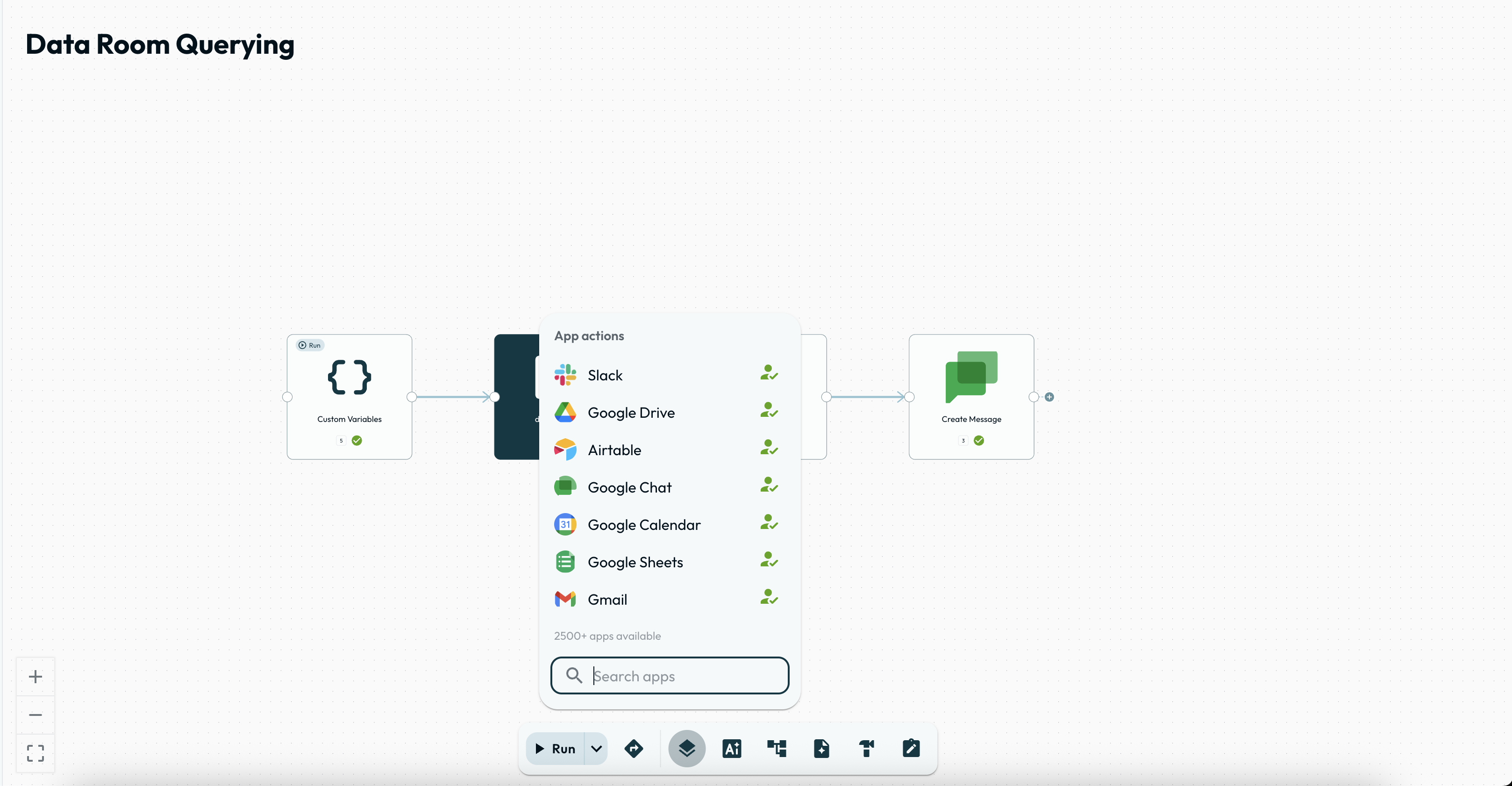This screenshot has width=1512, height=786.
Task: Click the fit-to-screen frame icon
Action: coord(35,753)
